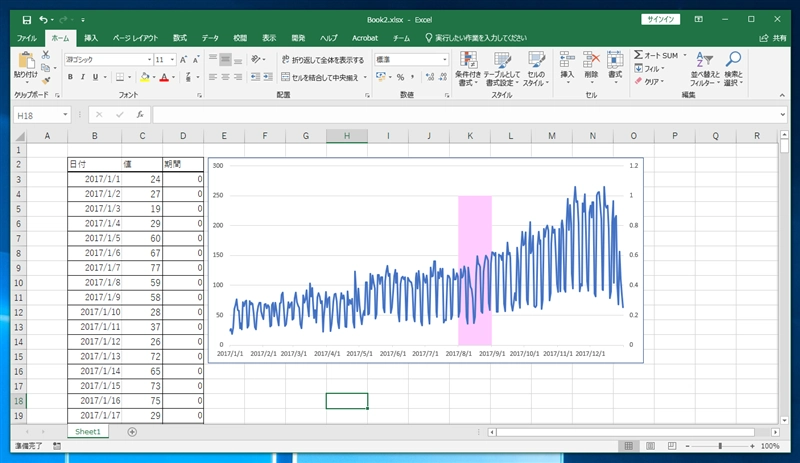800x463 pixels.
Task: Click the Paste clipboard icon
Action: pyautogui.click(x=26, y=60)
